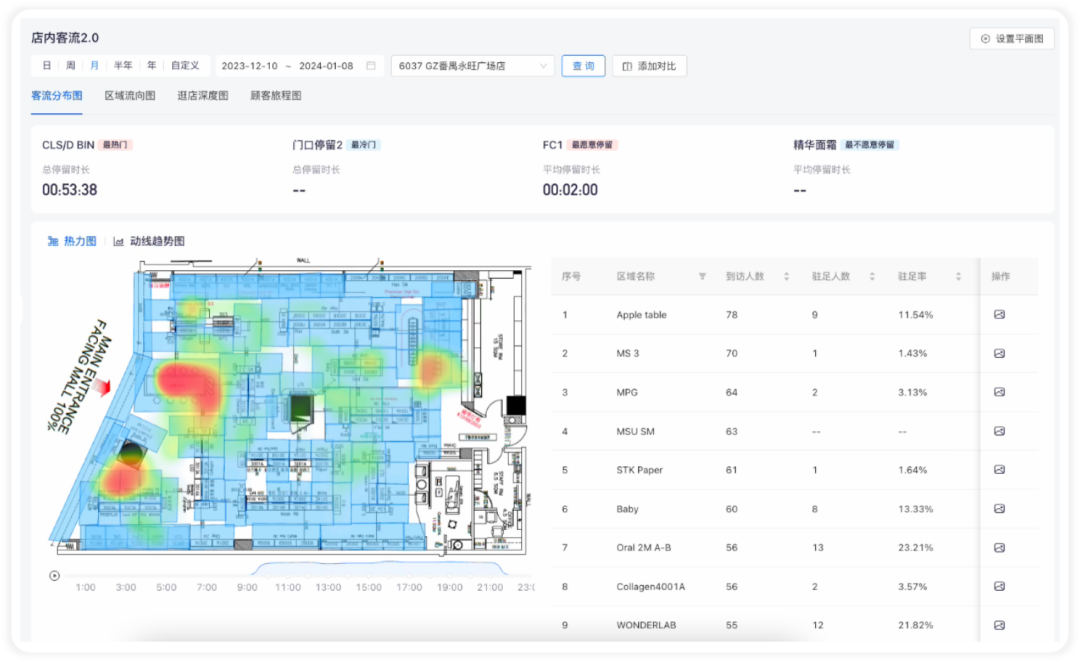Select the 半年 half-year granularity option

coord(123,65)
